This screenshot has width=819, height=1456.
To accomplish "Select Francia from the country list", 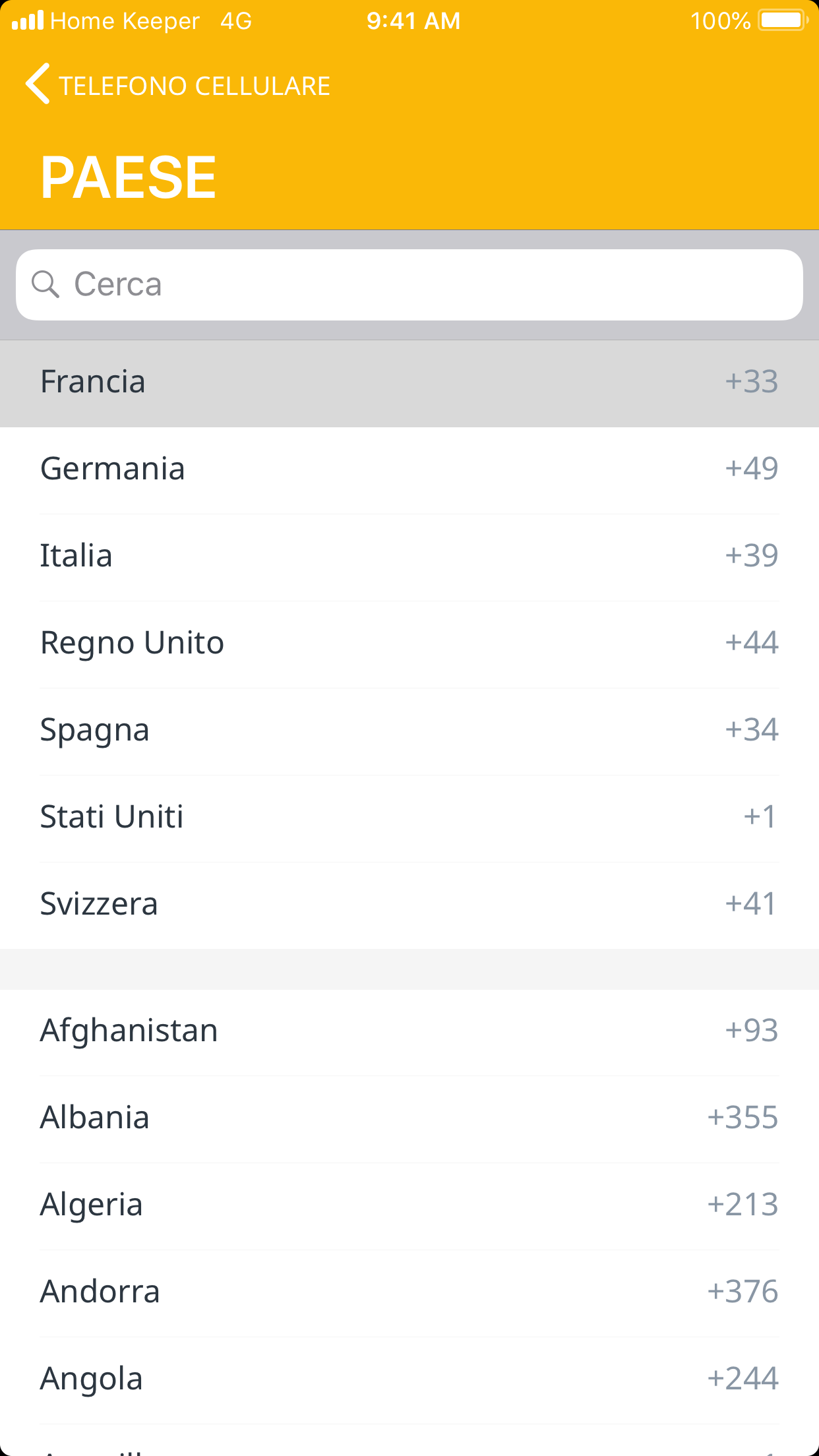I will [409, 382].
